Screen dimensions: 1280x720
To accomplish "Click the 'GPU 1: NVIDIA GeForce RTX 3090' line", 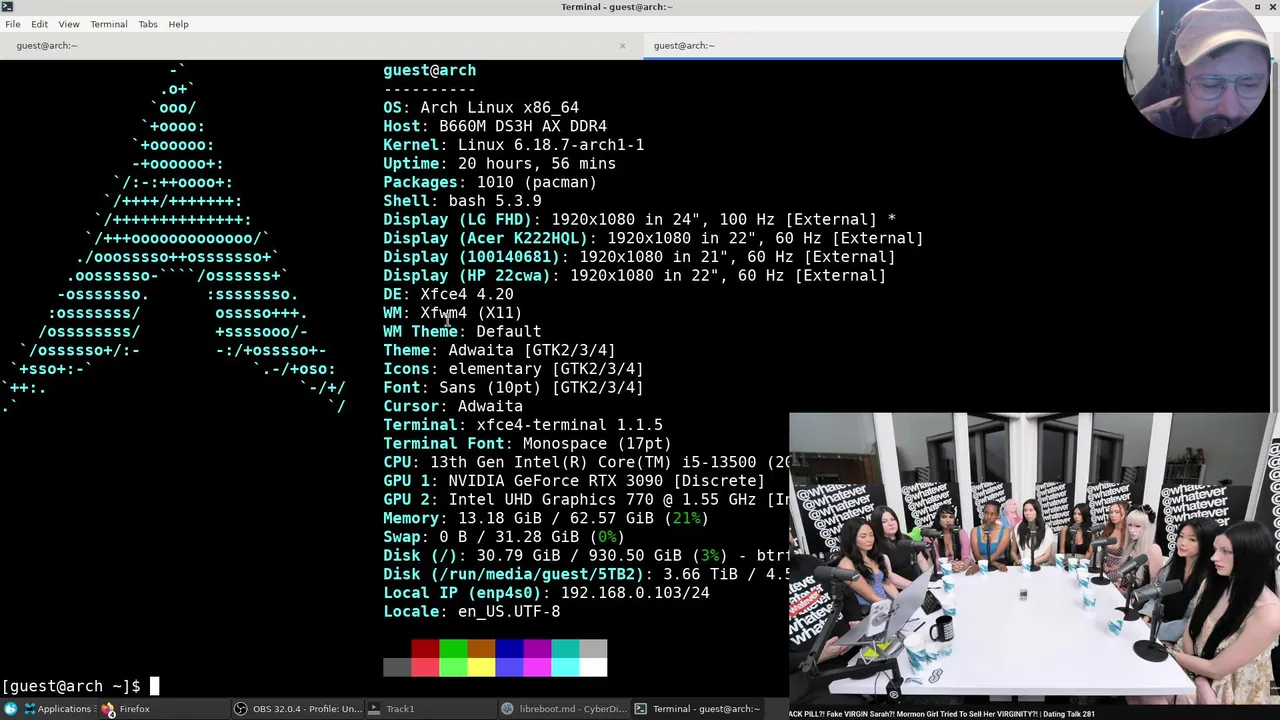I will pyautogui.click(x=574, y=481).
